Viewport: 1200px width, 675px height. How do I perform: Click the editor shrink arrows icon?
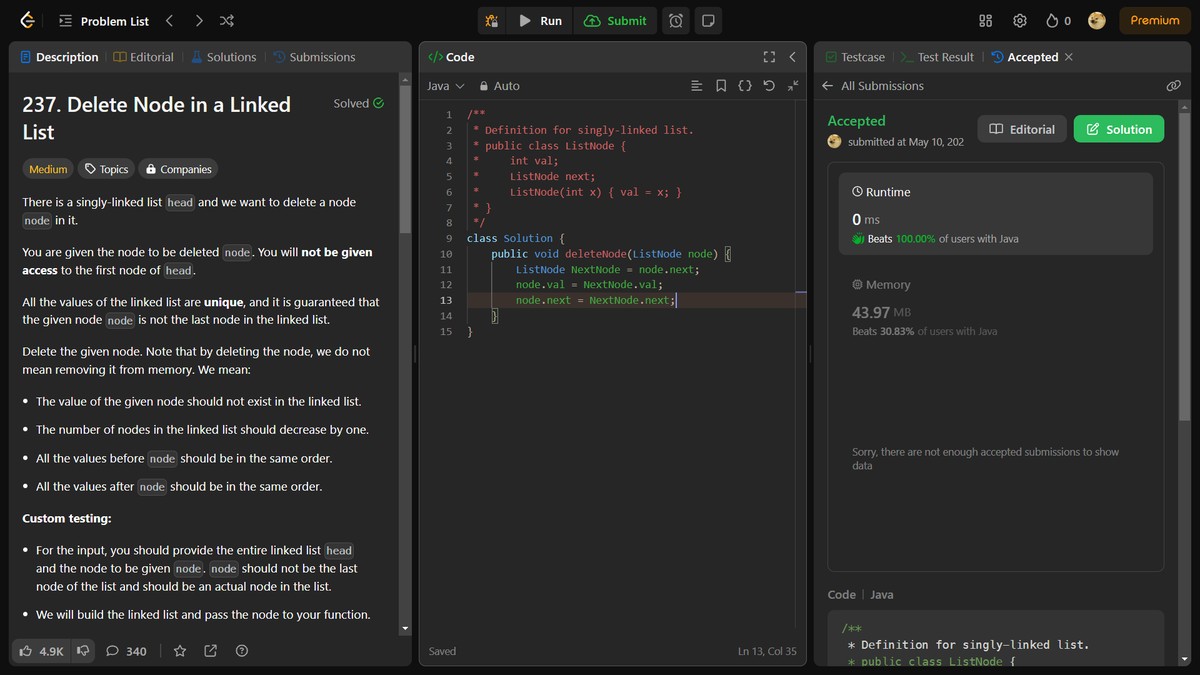pyautogui.click(x=793, y=86)
